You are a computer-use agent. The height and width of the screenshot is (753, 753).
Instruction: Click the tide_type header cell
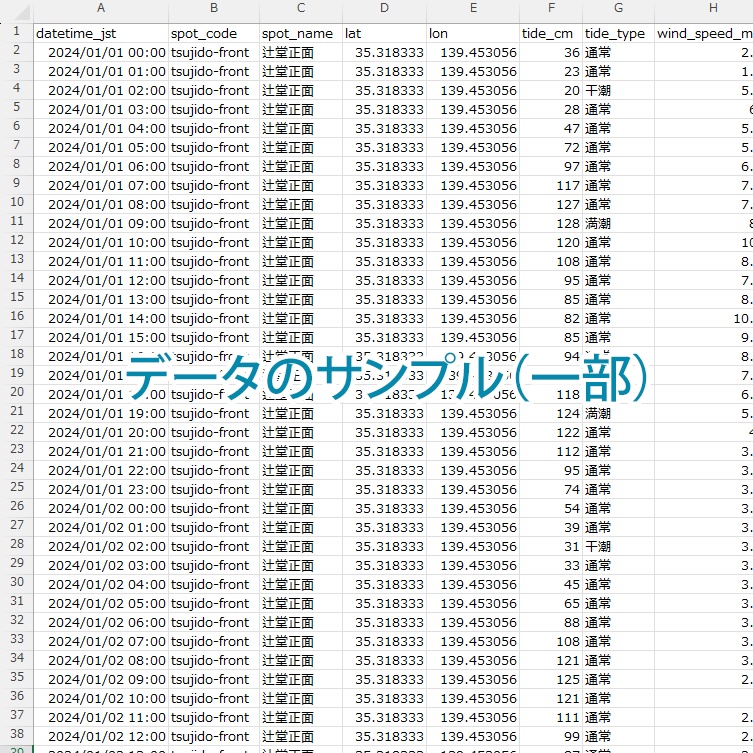(x=619, y=34)
